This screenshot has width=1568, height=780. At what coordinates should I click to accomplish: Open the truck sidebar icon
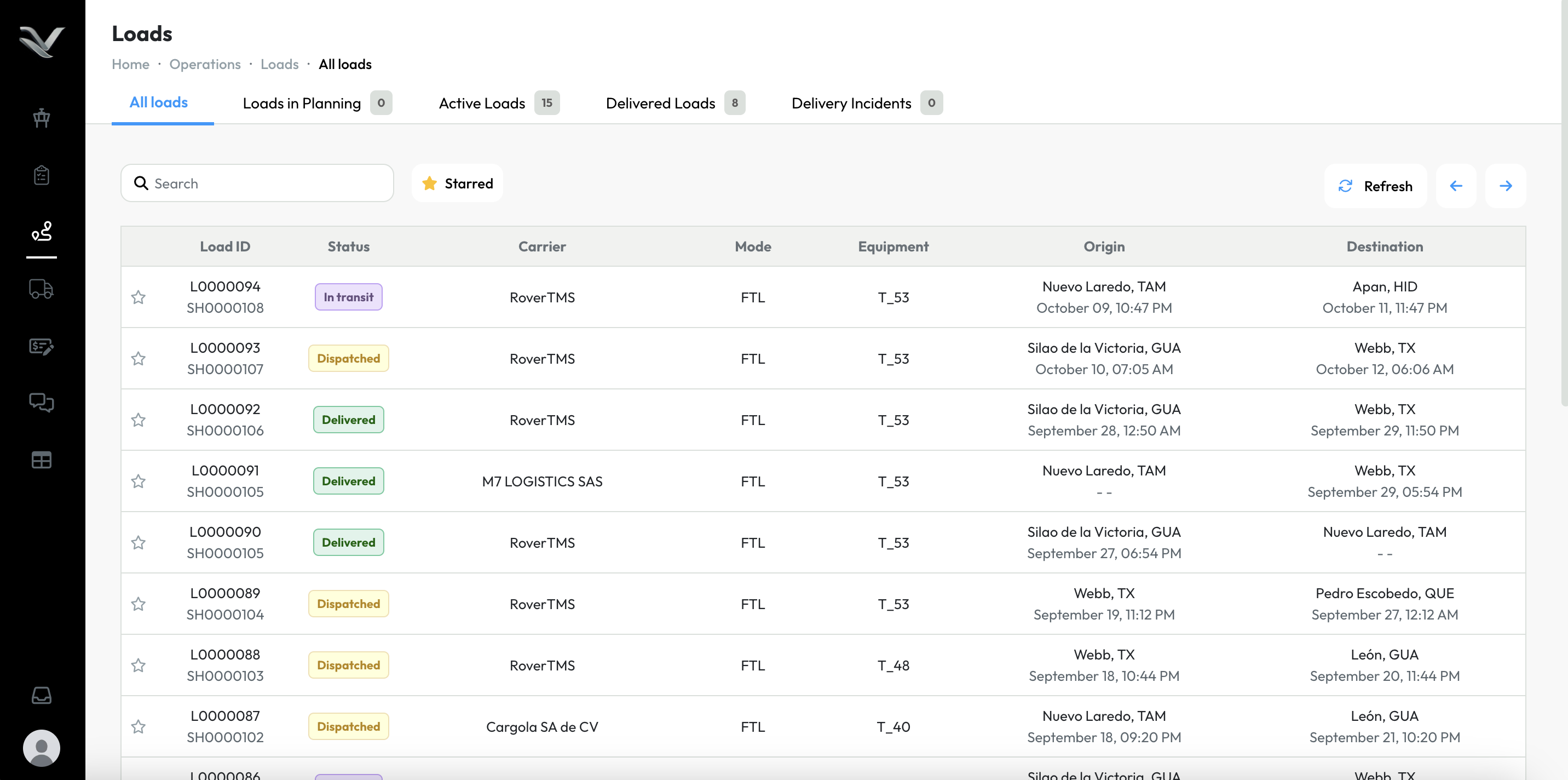pos(42,289)
